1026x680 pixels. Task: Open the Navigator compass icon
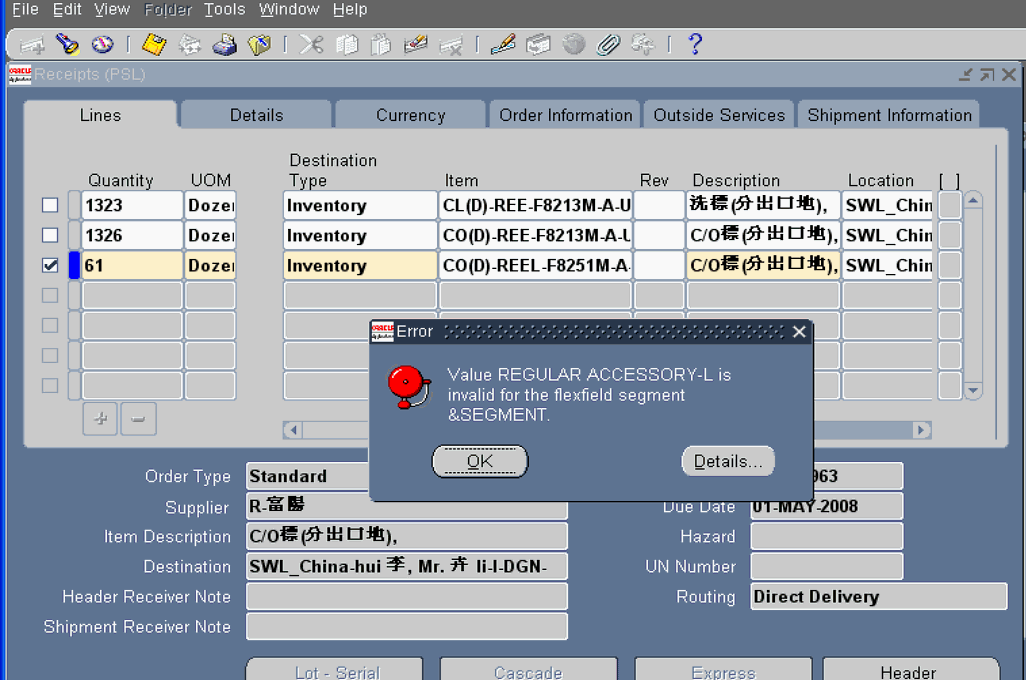pyautogui.click(x=102, y=44)
